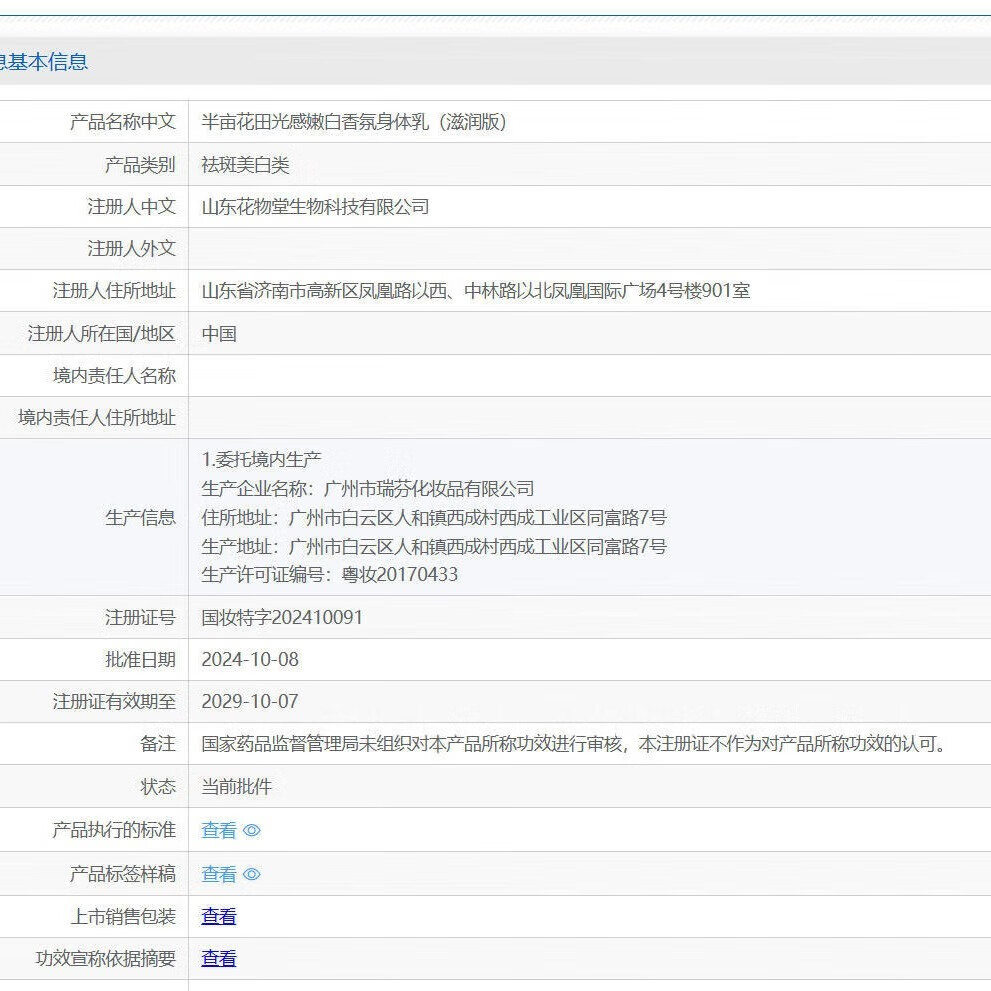Viewport: 991px width, 991px height.
Task: Click the registrant address starting with 山东省济南市
Action: (475, 291)
